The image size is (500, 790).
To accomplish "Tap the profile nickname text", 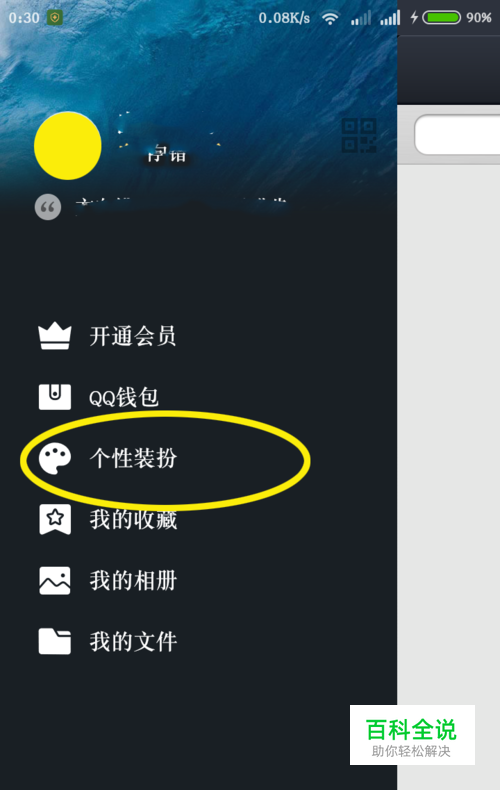I will (167, 154).
